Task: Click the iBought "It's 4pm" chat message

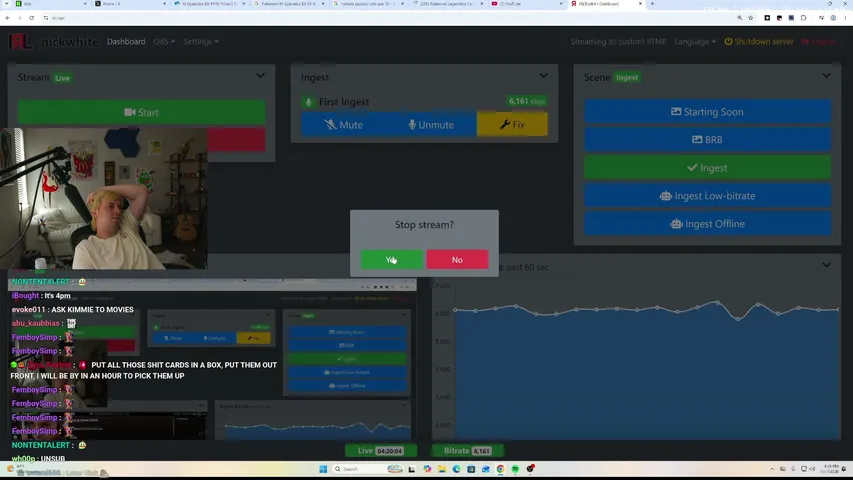Action: (x=41, y=296)
